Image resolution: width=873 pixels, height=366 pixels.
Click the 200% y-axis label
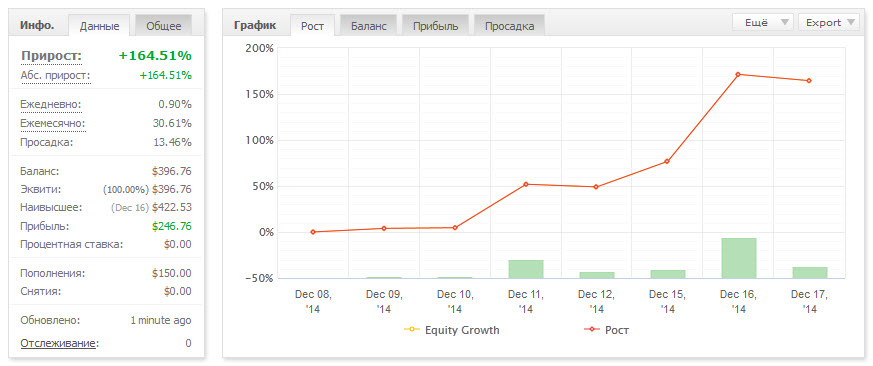point(259,48)
